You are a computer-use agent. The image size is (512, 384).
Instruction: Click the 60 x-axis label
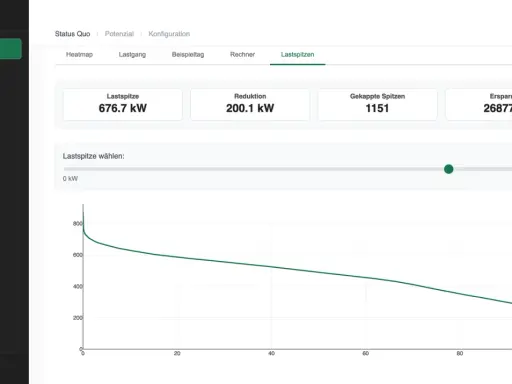(x=366, y=353)
